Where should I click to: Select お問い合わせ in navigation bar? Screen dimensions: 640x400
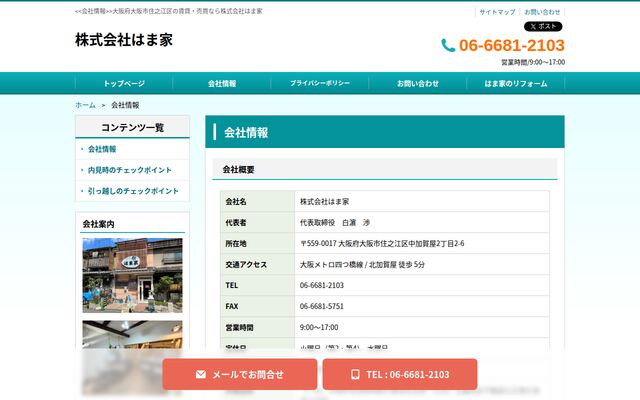pos(418,83)
